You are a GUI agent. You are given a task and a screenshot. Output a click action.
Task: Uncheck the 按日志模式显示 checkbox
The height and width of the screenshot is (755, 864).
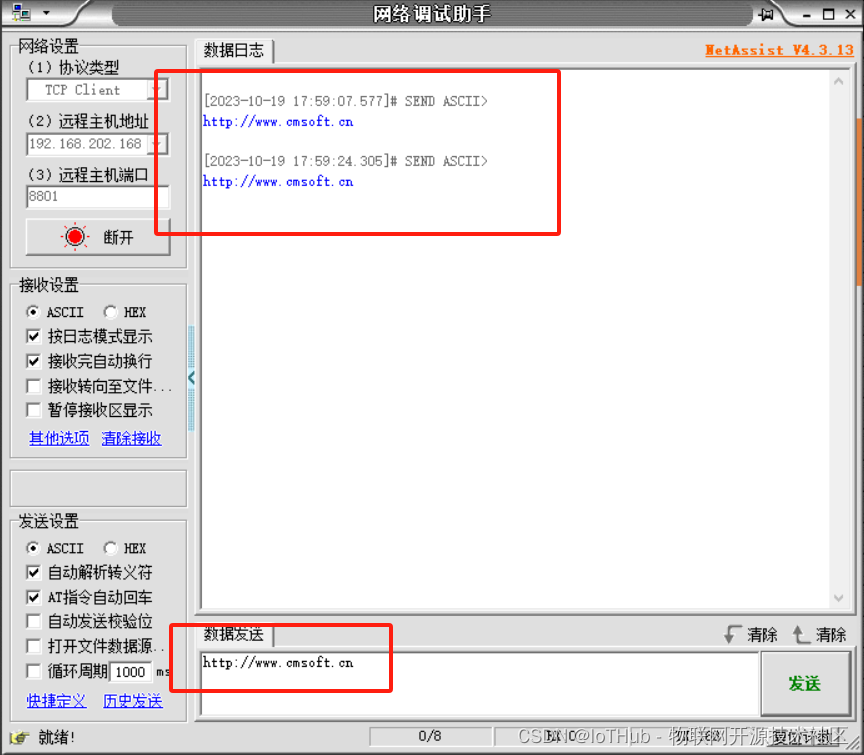click(x=33, y=336)
